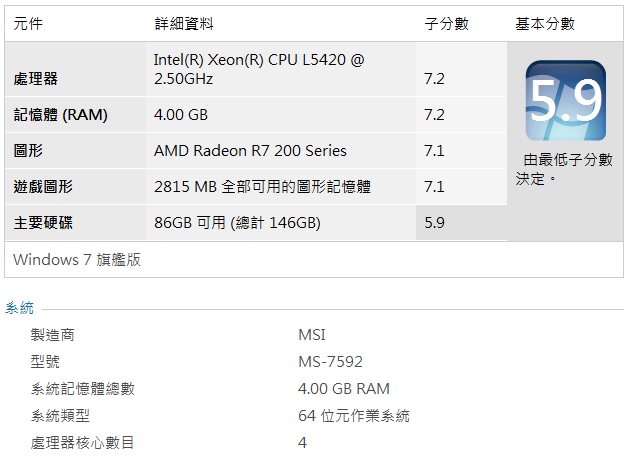Screen dimensions: 634x460
Task: Click the MSI manufacturer value
Action: [x=312, y=335]
